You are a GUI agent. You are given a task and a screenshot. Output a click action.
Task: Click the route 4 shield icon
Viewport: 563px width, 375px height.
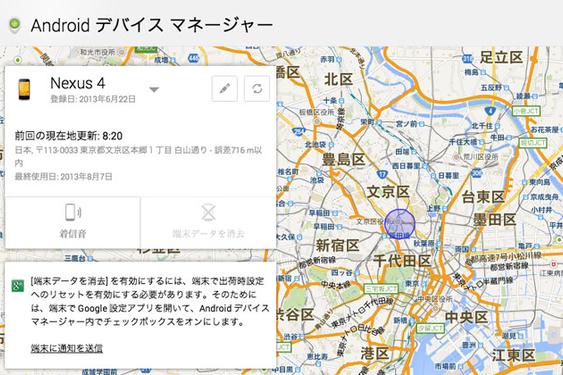490,111
